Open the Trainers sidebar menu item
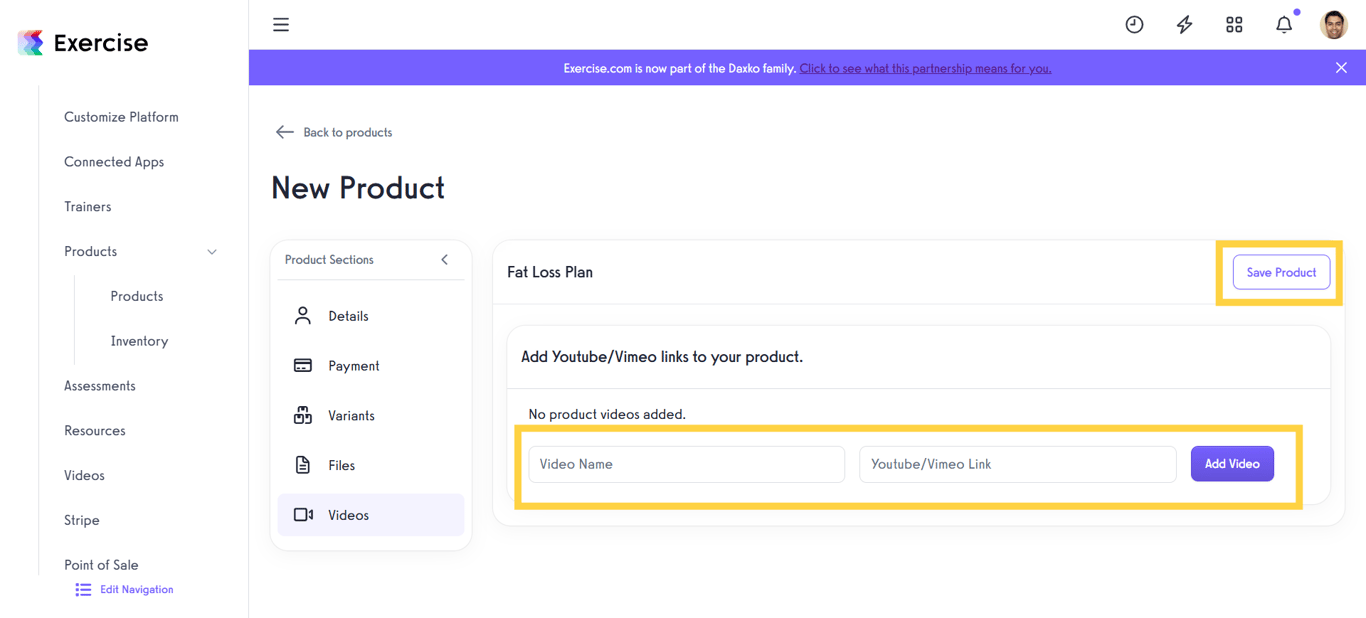1366x618 pixels. click(87, 206)
